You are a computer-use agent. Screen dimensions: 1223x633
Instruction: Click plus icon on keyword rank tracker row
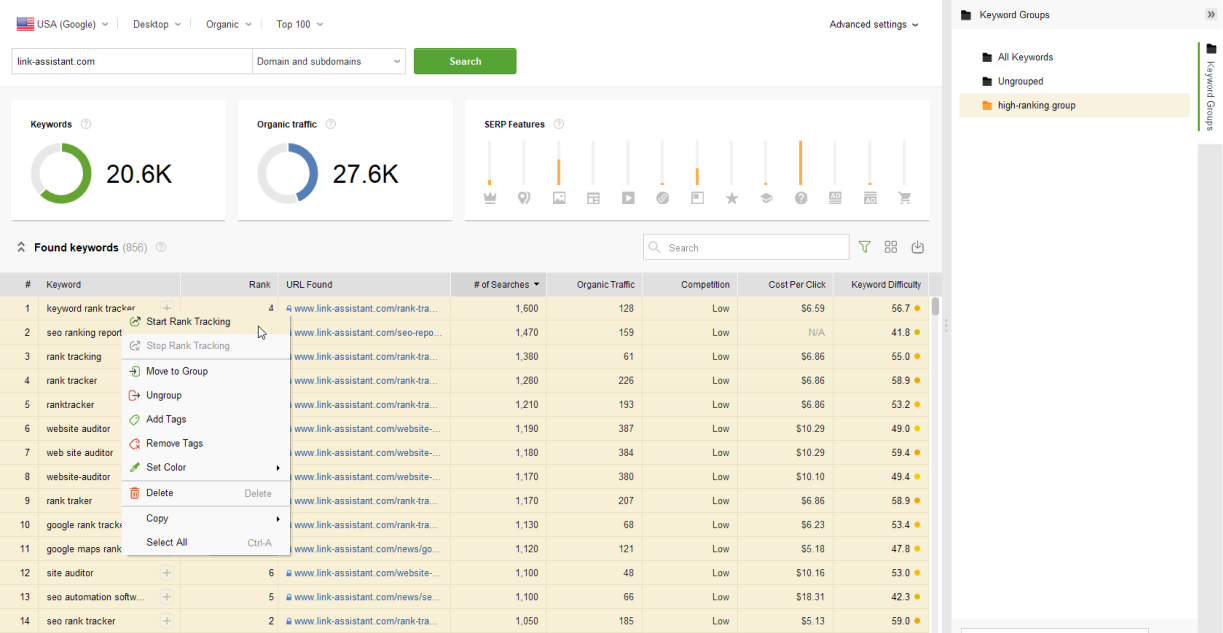coord(167,308)
